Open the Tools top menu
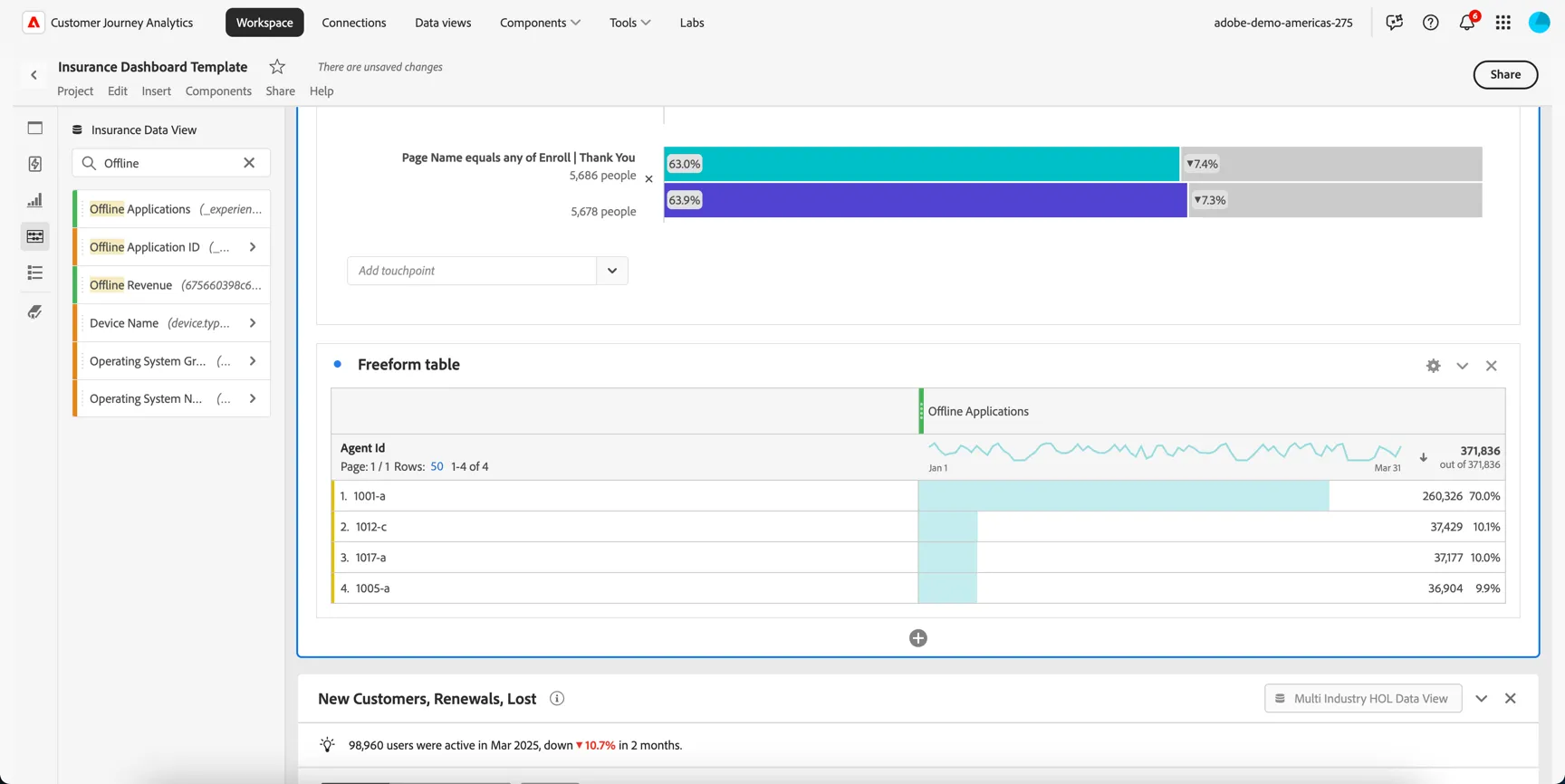This screenshot has height=784, width=1565. (629, 23)
